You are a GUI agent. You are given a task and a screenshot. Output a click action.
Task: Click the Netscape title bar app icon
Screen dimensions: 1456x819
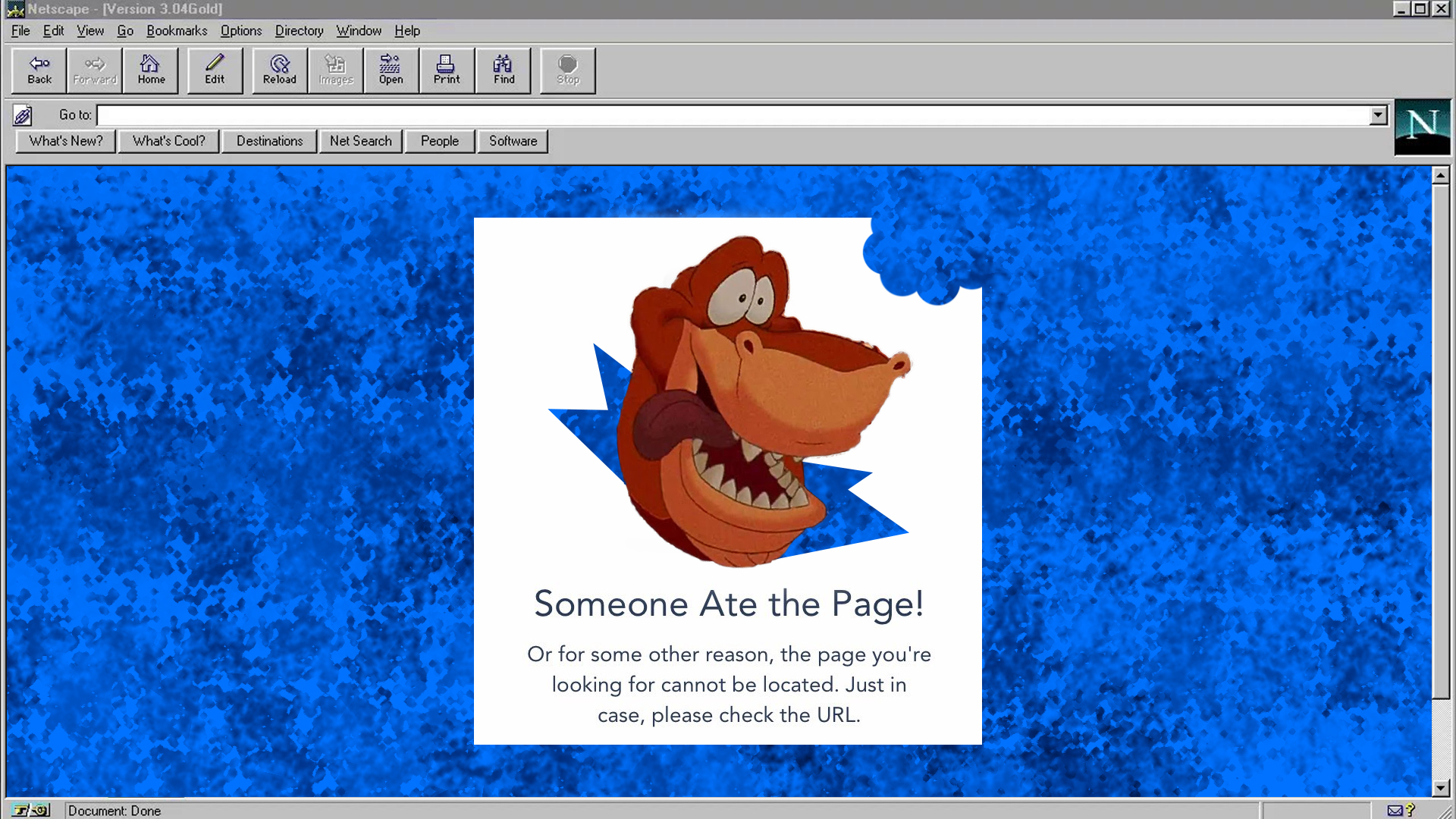pos(15,9)
